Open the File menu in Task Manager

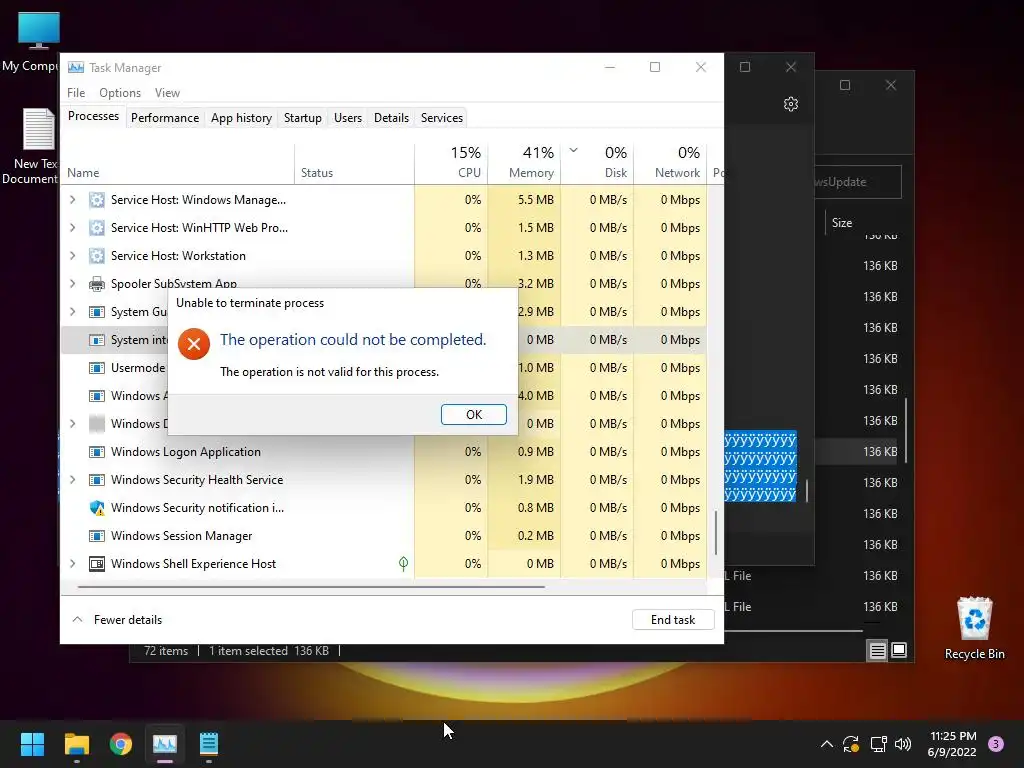(76, 93)
